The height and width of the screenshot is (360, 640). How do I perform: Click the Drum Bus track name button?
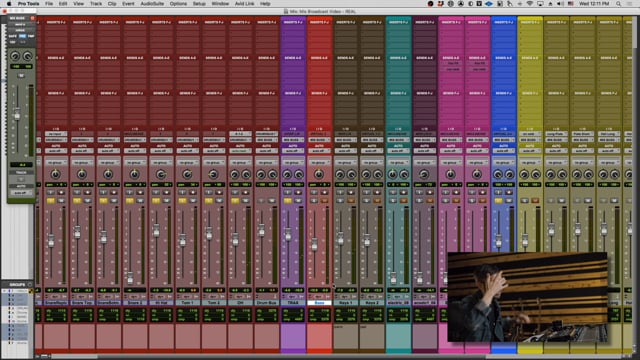pyautogui.click(x=266, y=302)
